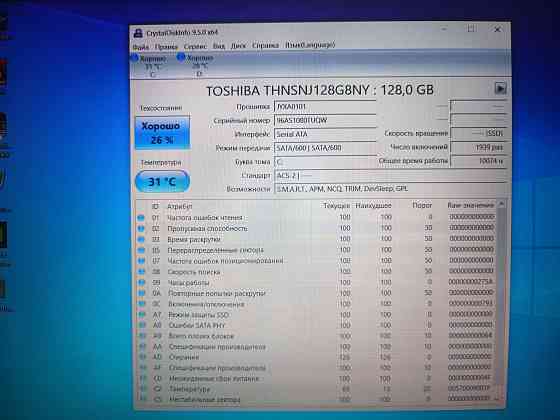
Task: Click status icon for Скорость поиска row
Action: click(x=141, y=272)
